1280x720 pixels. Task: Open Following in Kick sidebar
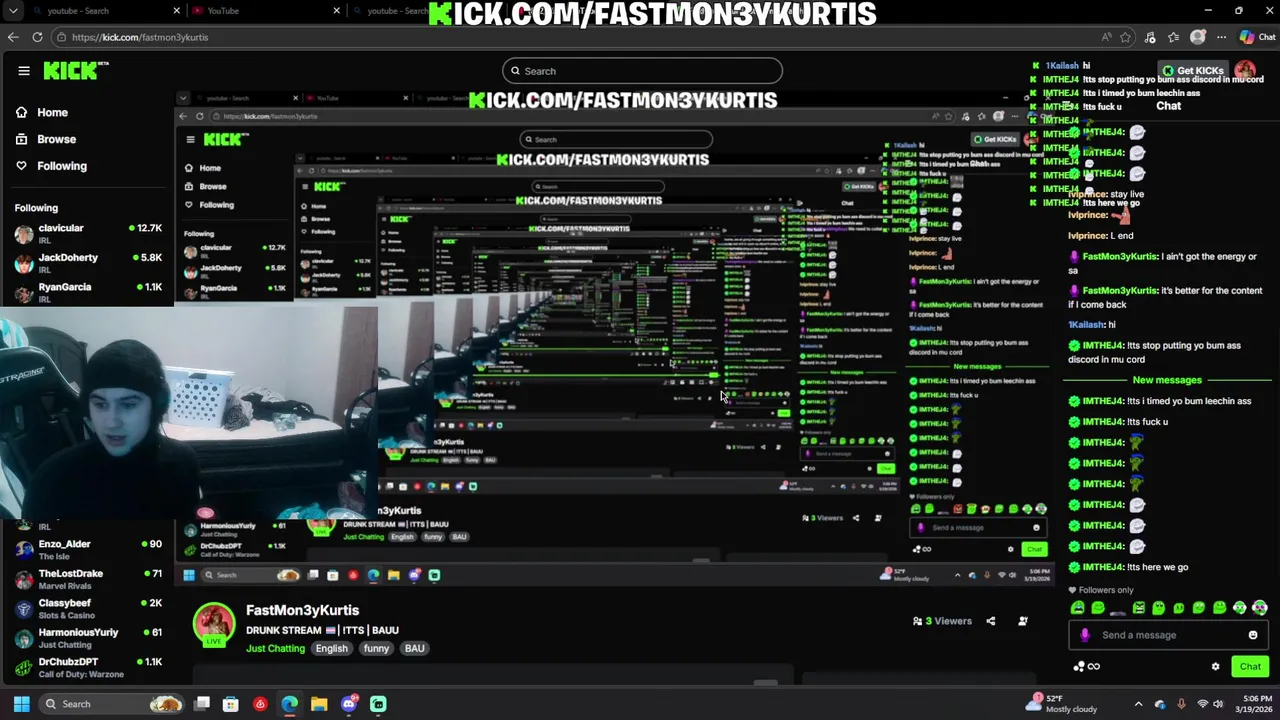coord(51,166)
